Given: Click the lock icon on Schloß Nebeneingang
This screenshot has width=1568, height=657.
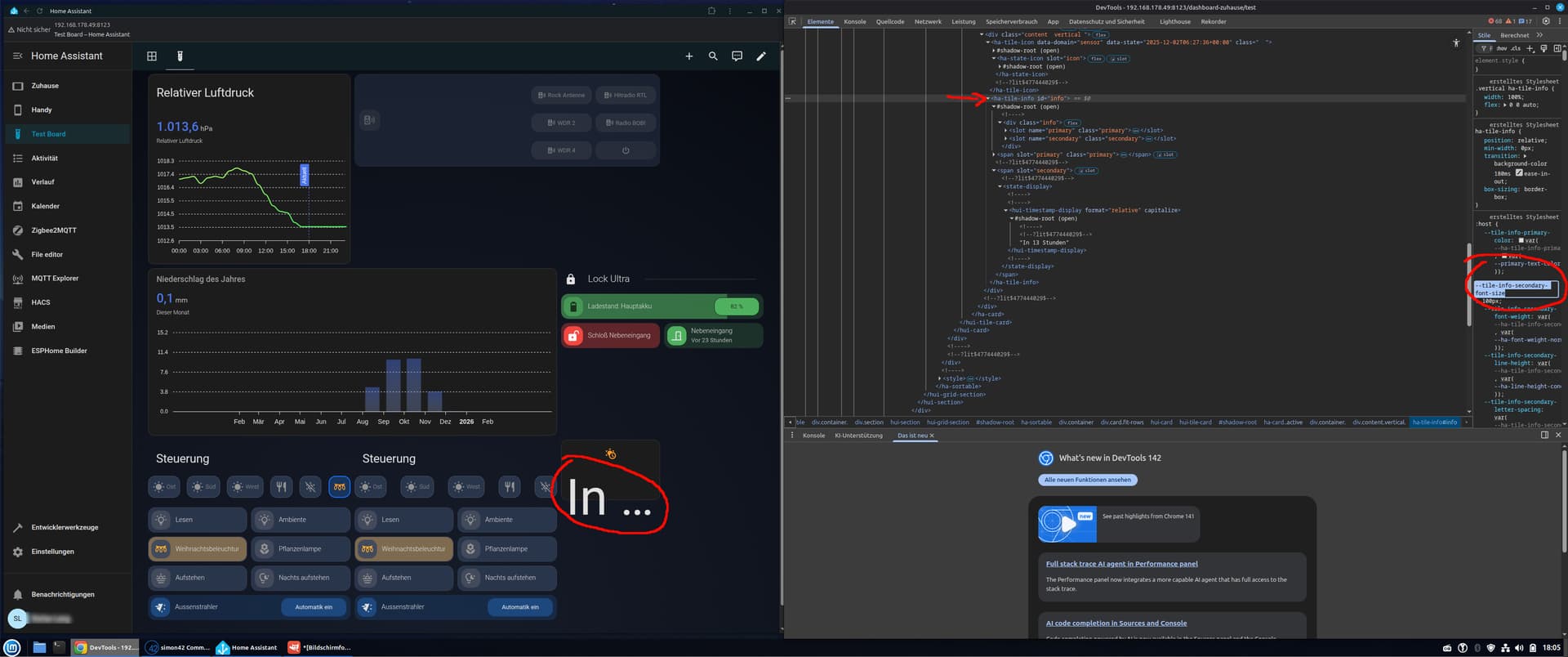Looking at the screenshot, I should click(573, 336).
